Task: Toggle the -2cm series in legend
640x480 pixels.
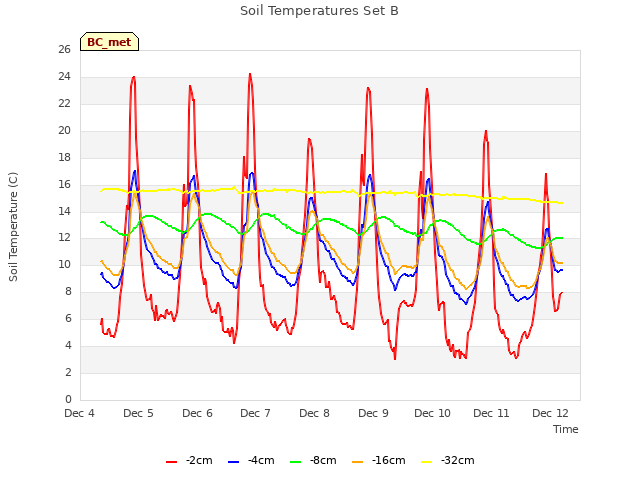Action: [x=189, y=461]
